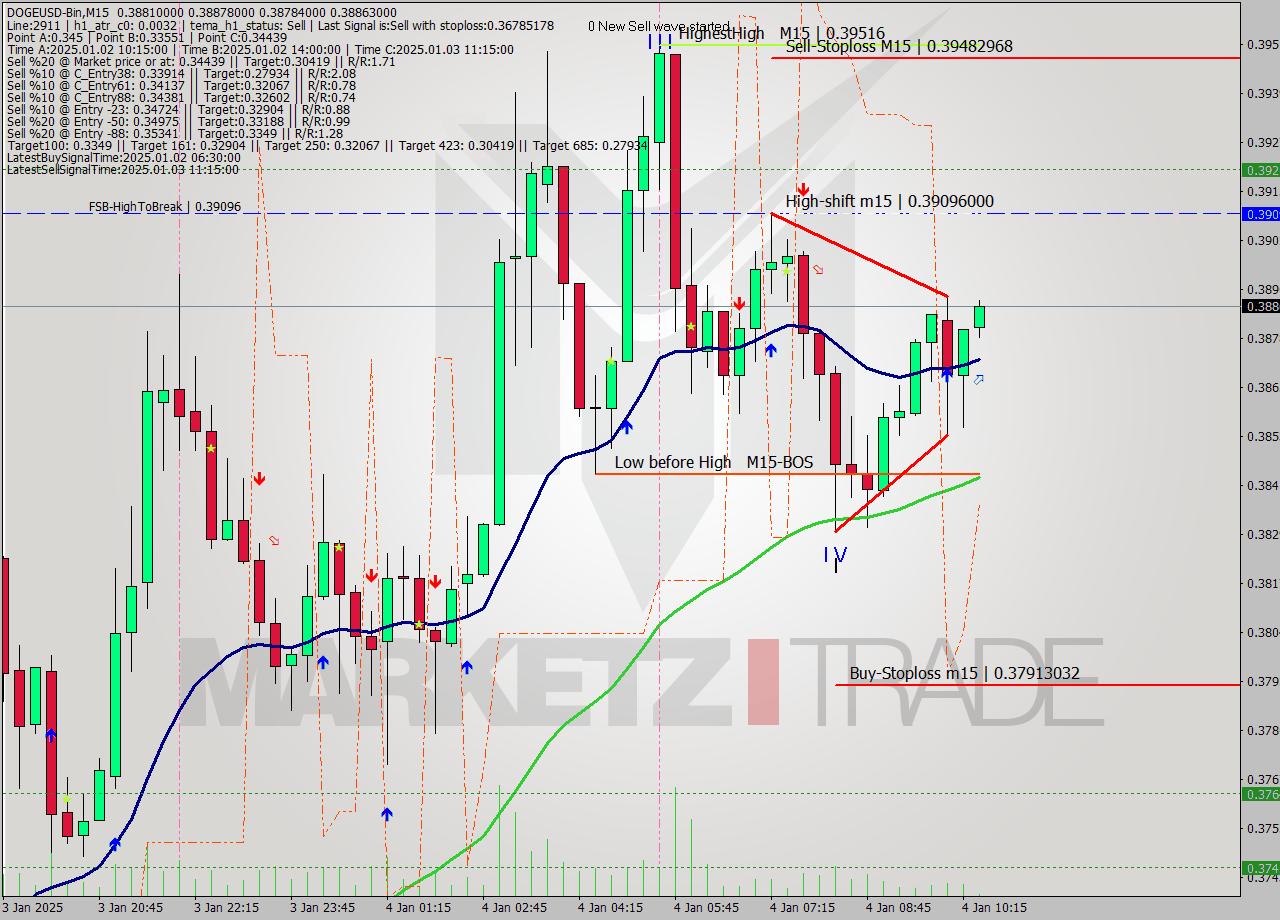Select the 'High-shift m15 | 0.39096000' label

pyautogui.click(x=889, y=201)
